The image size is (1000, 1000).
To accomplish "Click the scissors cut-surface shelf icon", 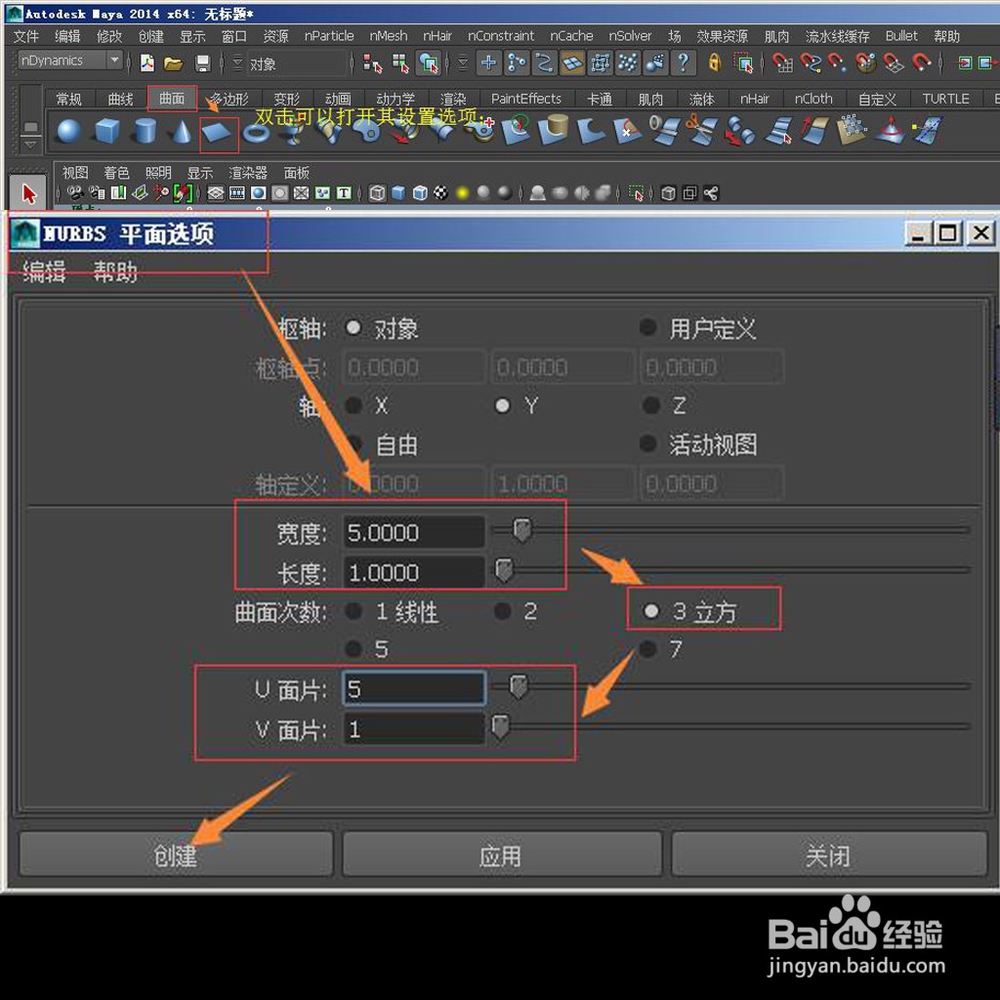I will [701, 130].
